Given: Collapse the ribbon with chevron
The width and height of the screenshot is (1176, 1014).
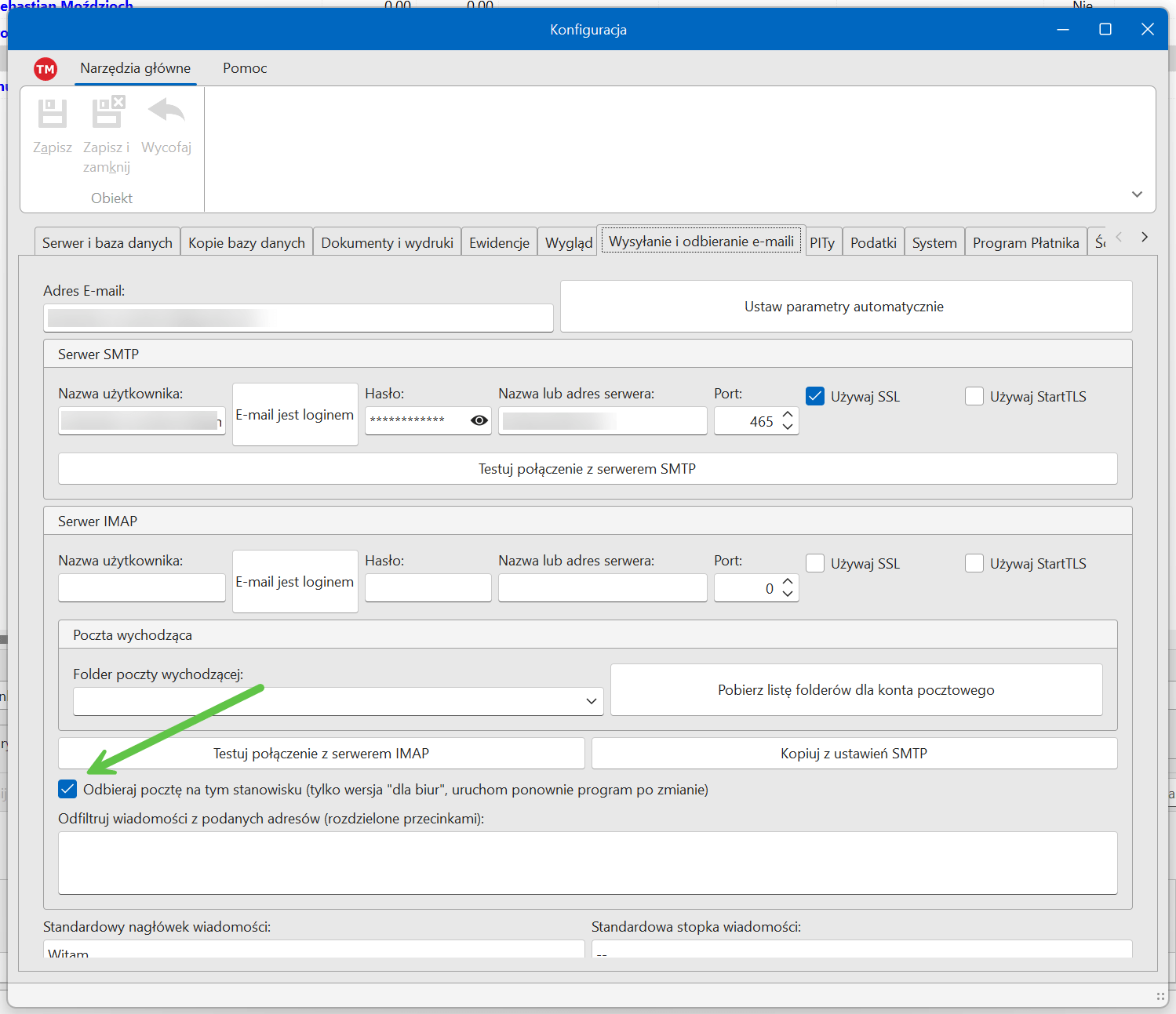Looking at the screenshot, I should [1137, 194].
